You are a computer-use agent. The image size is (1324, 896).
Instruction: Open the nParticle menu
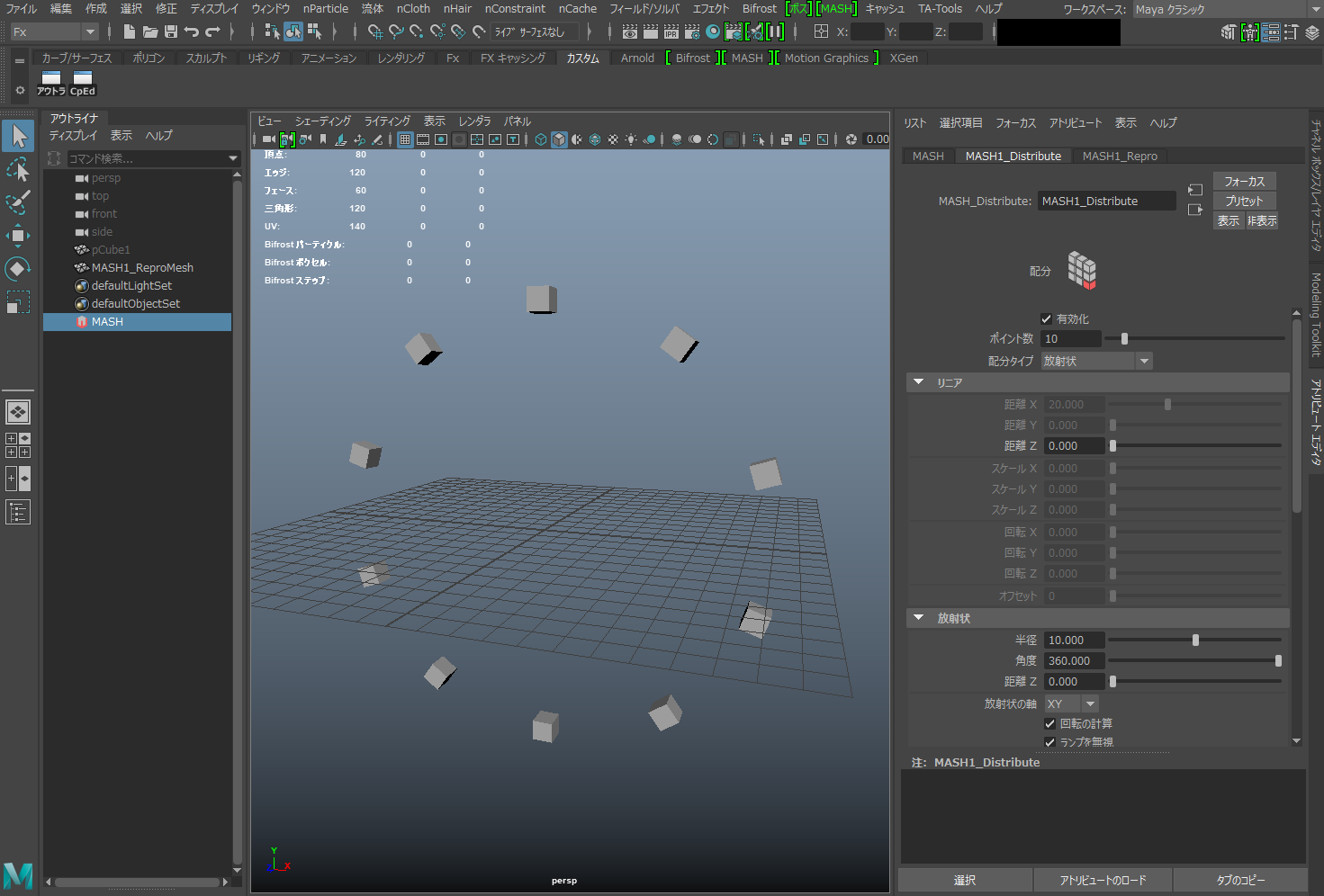pyautogui.click(x=326, y=8)
